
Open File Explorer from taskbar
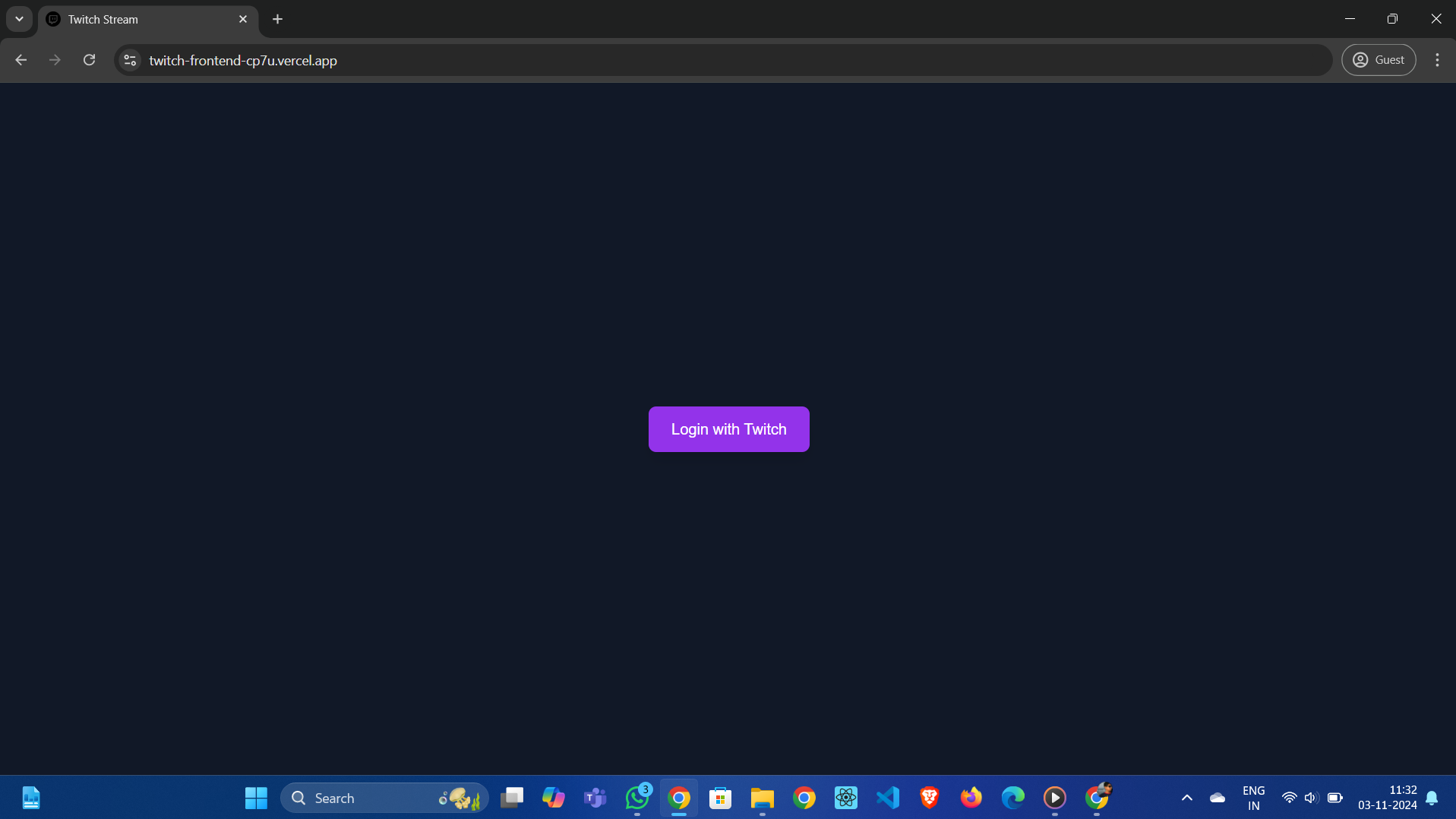point(763,798)
